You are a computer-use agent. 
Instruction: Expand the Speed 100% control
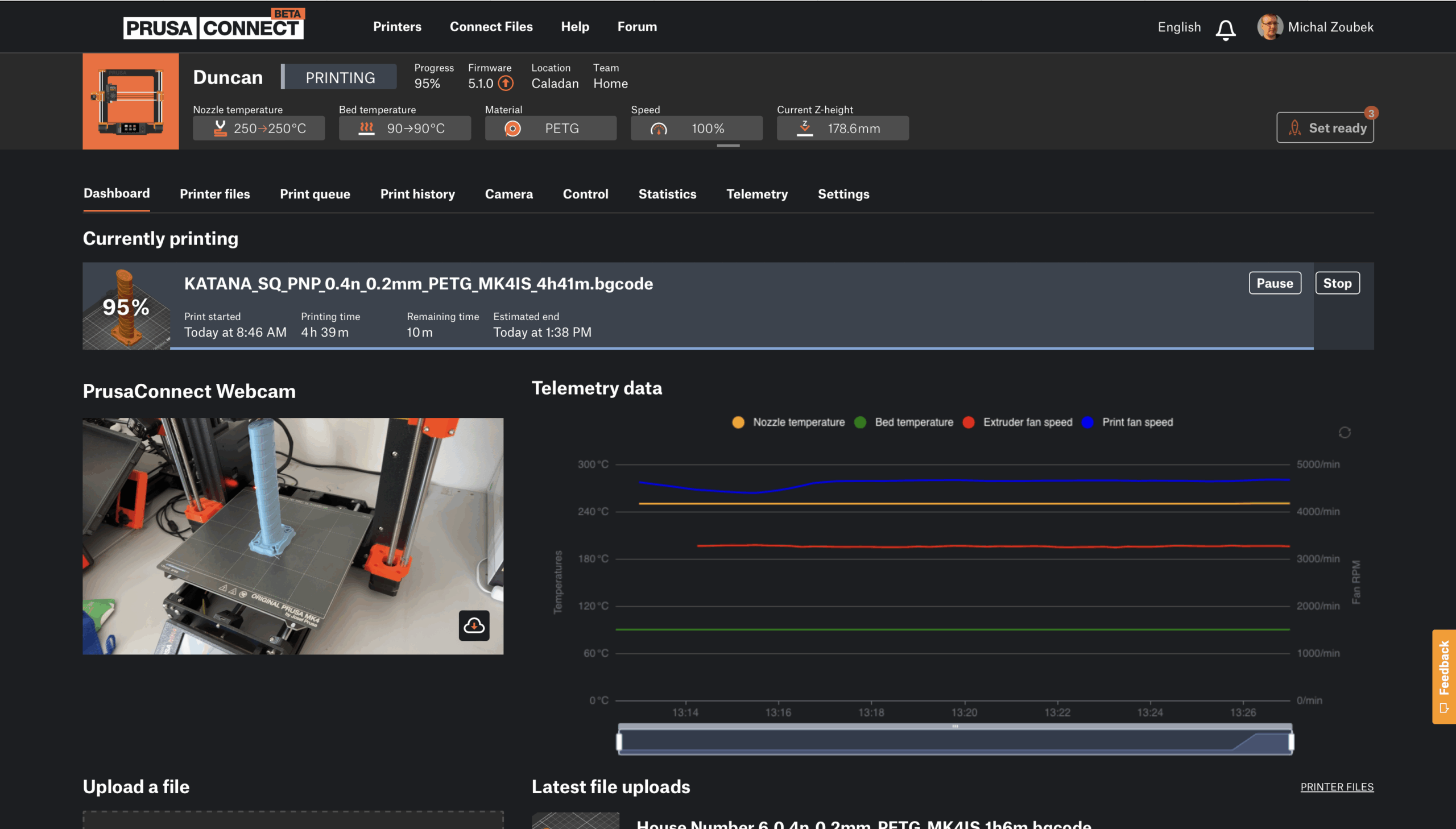(696, 128)
